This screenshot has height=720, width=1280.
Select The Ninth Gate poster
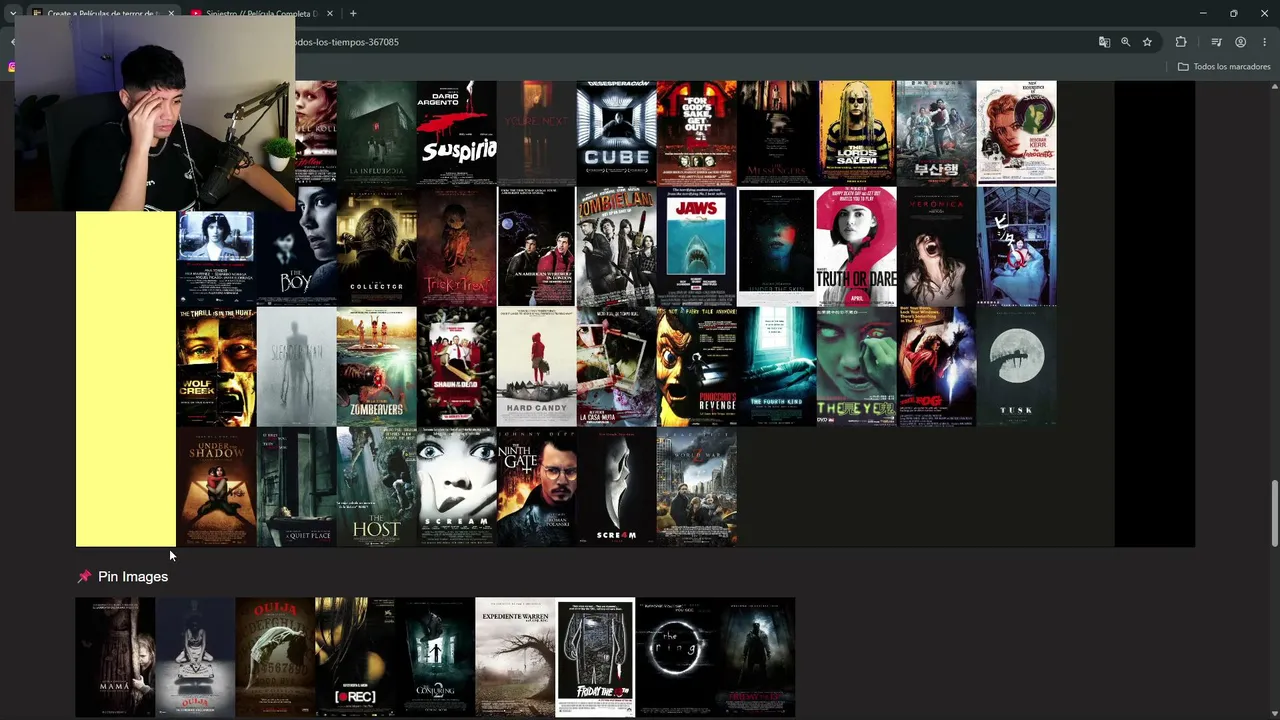click(x=536, y=487)
